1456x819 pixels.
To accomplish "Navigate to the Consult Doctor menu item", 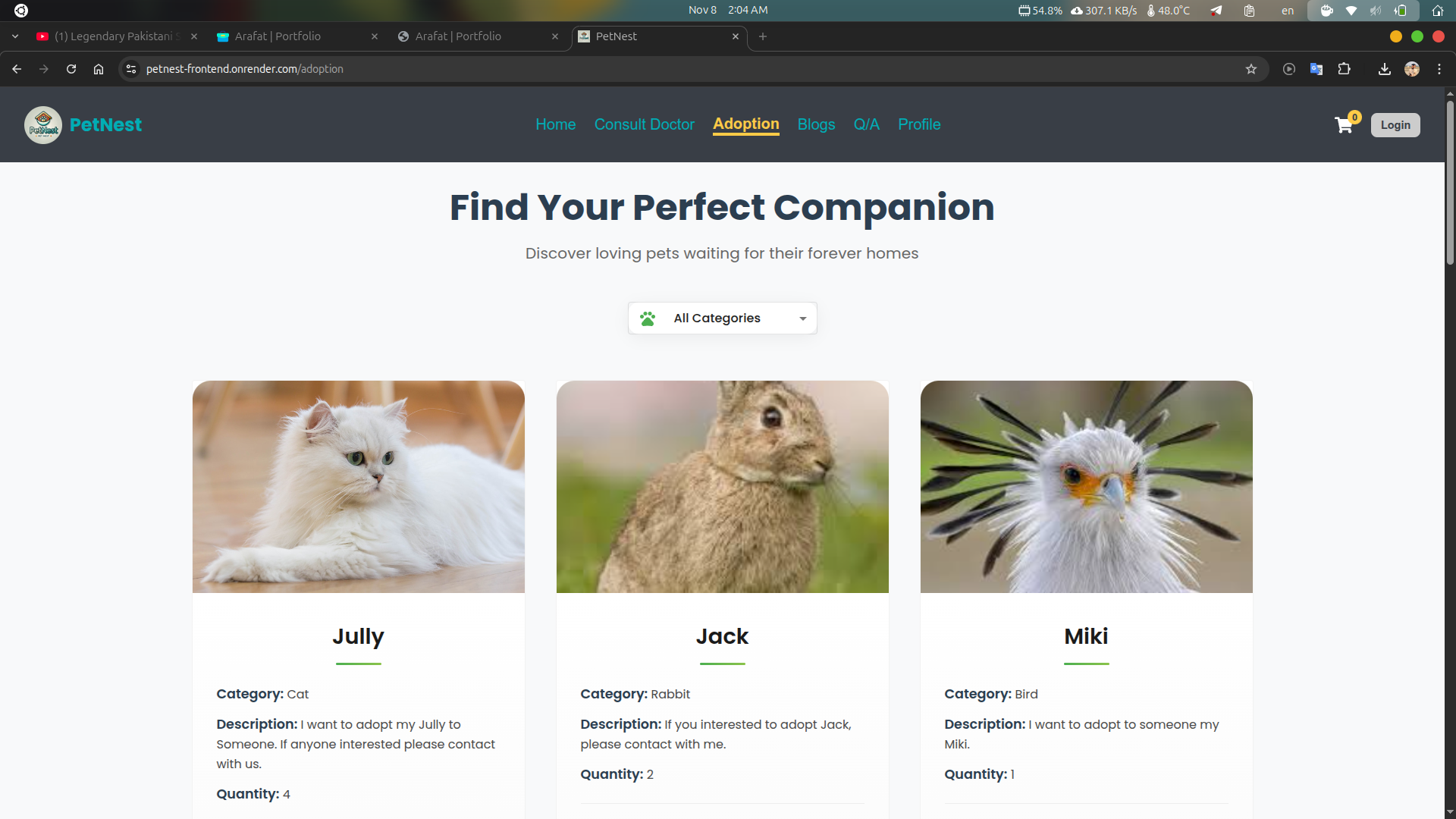I will pyautogui.click(x=644, y=124).
